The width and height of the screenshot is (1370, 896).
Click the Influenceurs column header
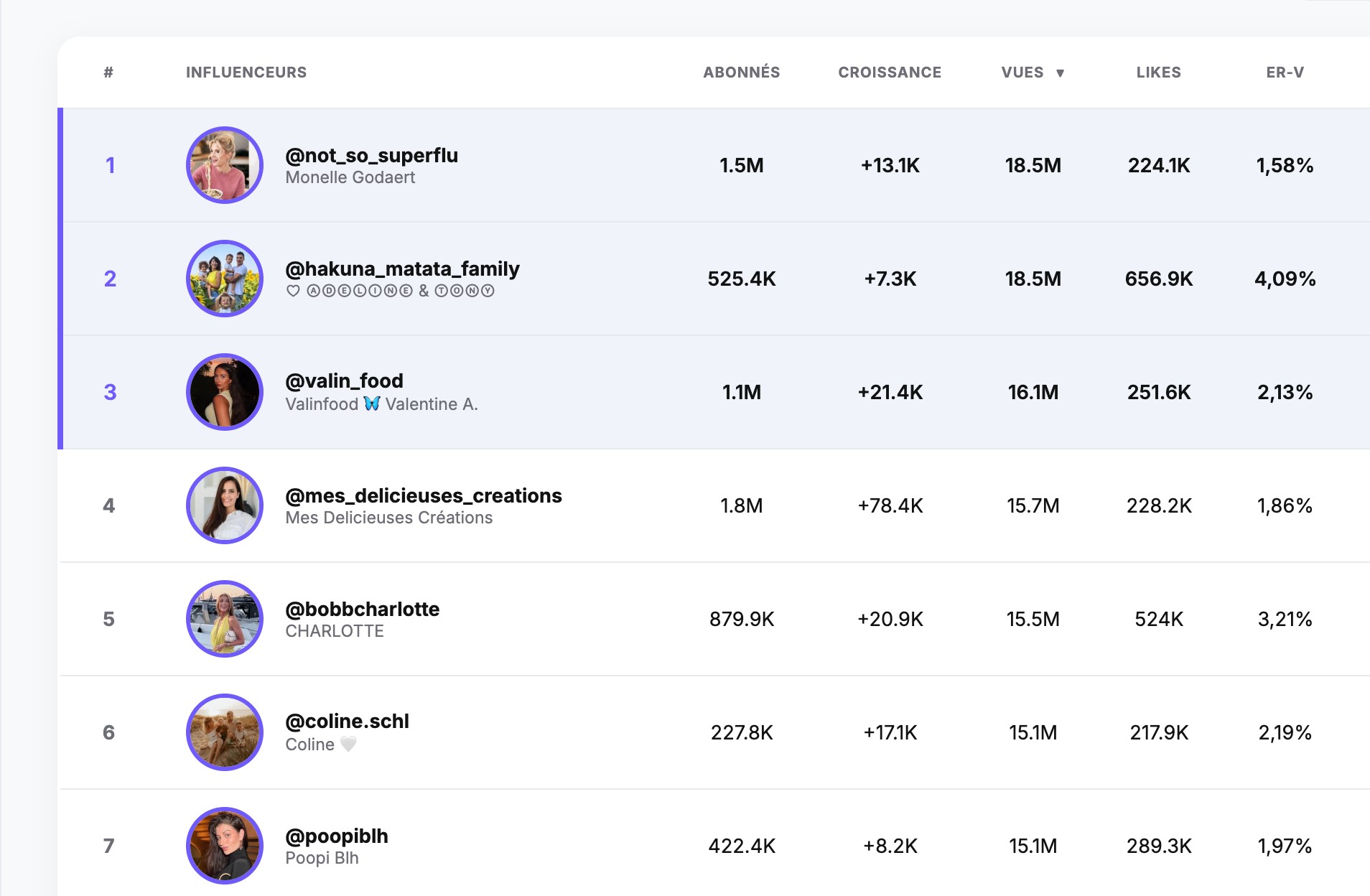[246, 73]
